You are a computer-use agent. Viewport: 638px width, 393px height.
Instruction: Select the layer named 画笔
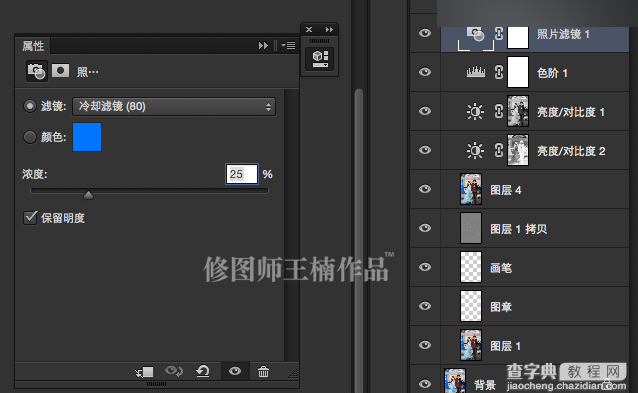click(x=501, y=268)
